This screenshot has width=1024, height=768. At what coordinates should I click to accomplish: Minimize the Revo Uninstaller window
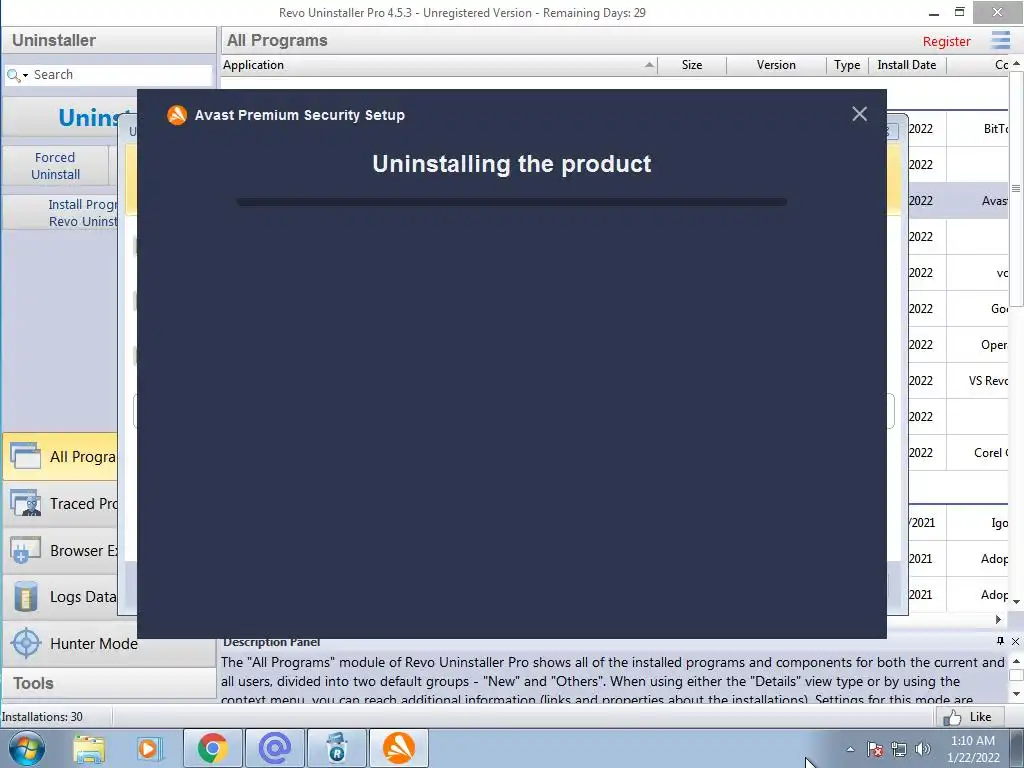pyautogui.click(x=934, y=12)
